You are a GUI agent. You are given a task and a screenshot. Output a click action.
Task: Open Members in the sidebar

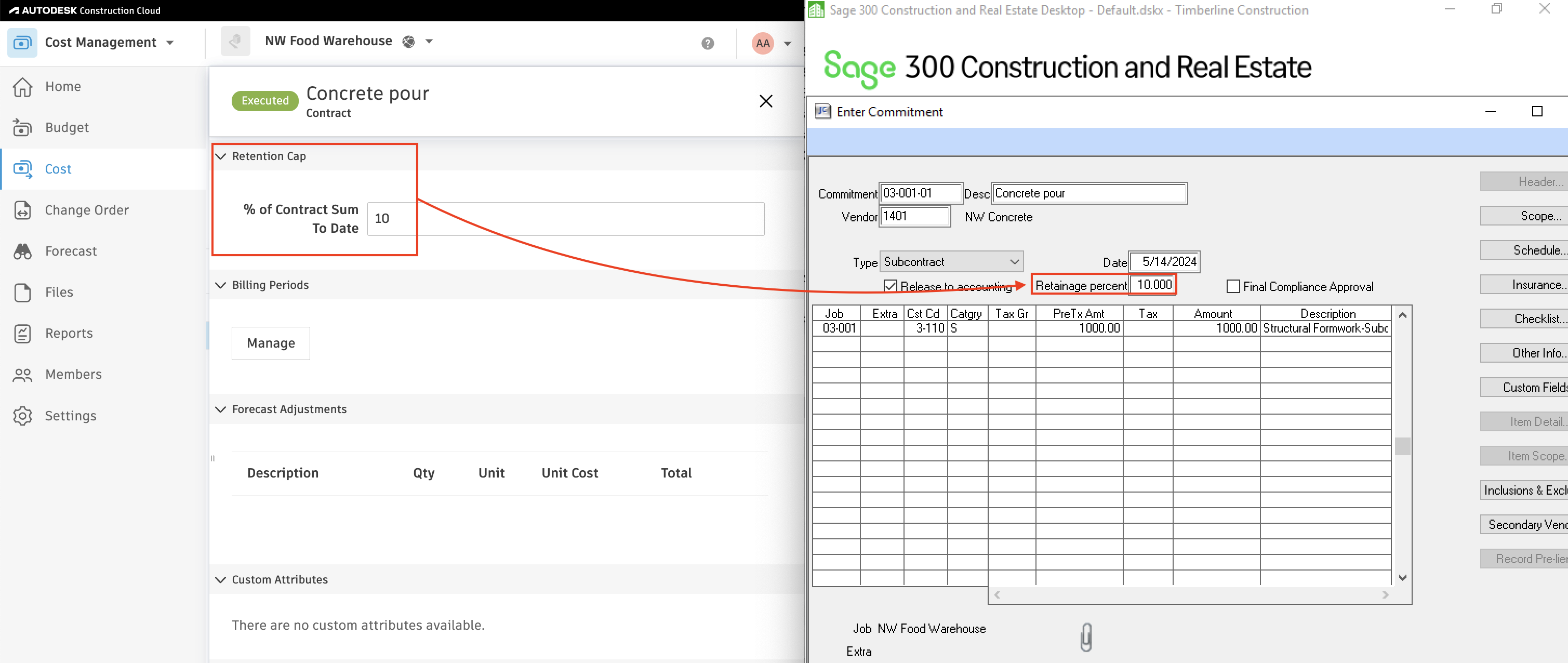(74, 375)
